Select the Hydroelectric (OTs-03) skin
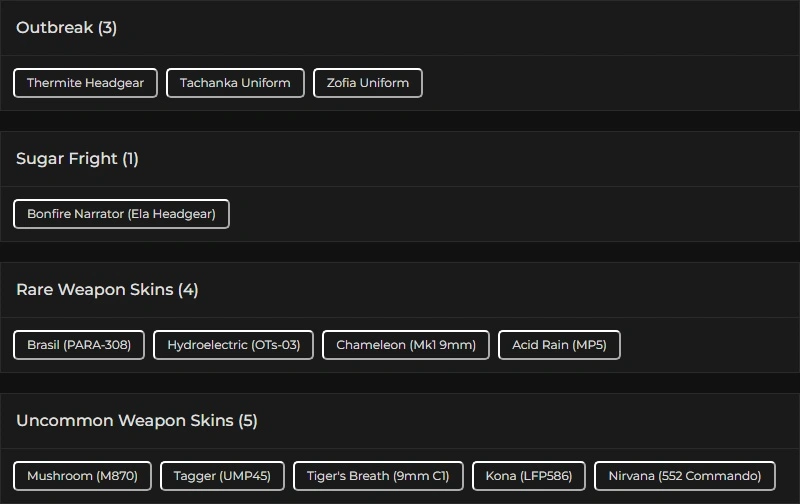Viewport: 800px width, 504px height. pos(233,345)
